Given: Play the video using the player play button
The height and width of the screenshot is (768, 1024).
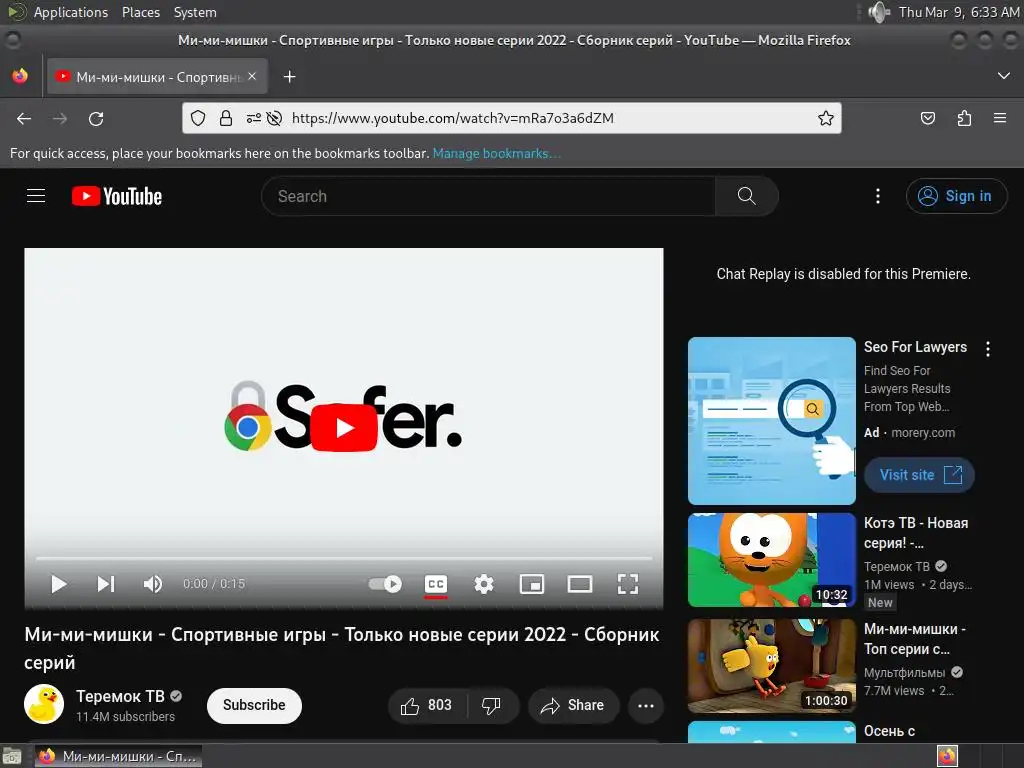Looking at the screenshot, I should tap(58, 584).
